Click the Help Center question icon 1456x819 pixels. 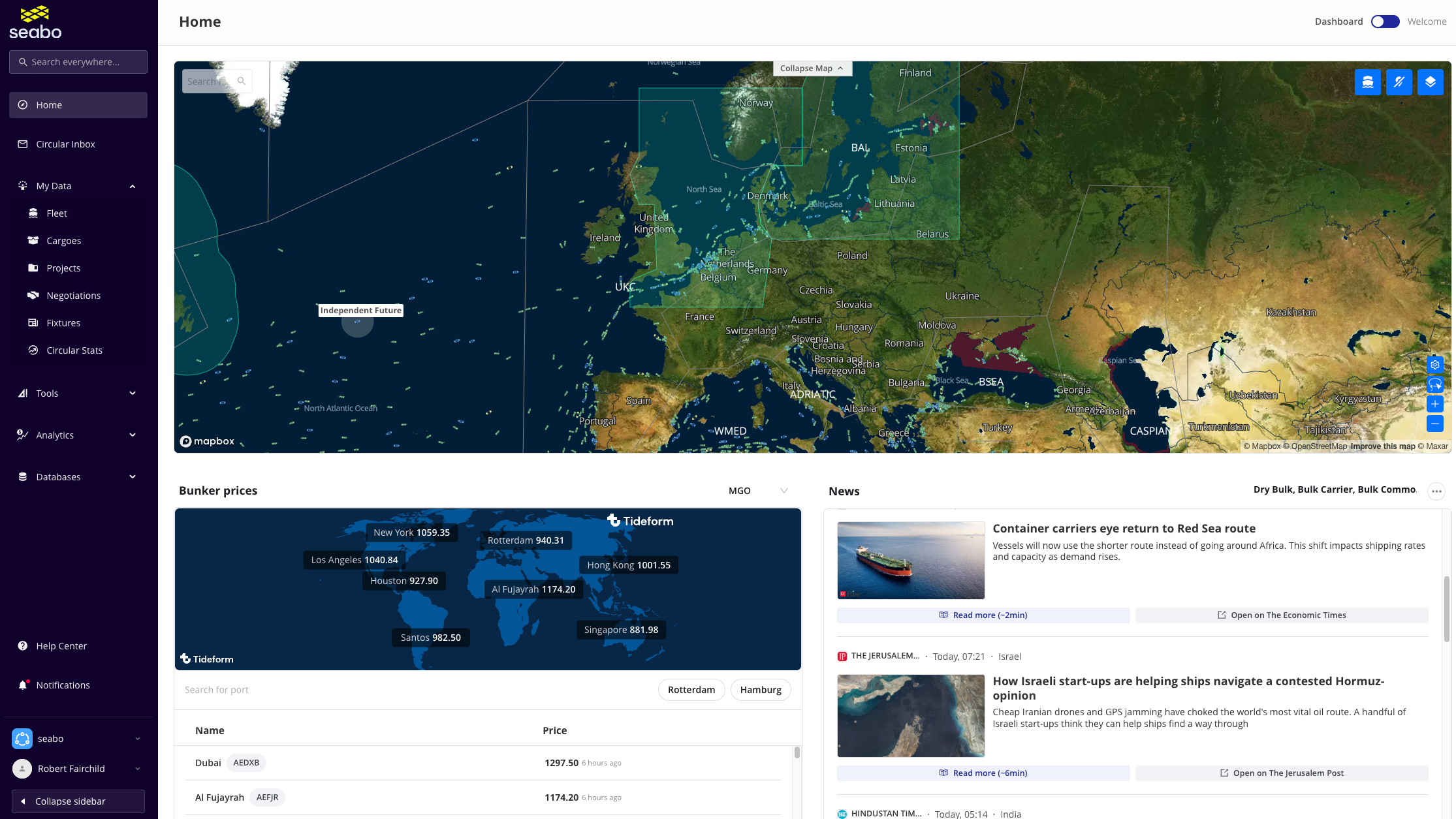click(23, 646)
